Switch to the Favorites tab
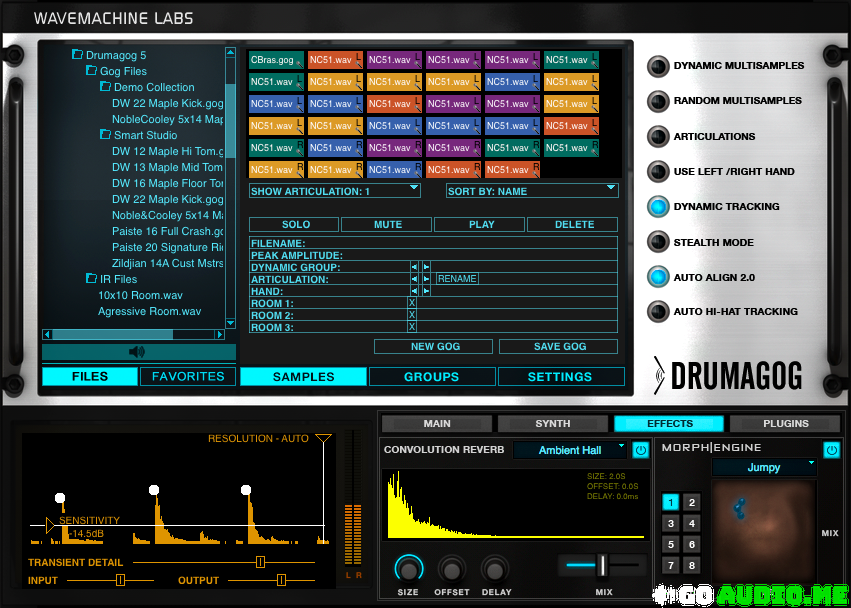Screen dimensions: 851x608 (x=188, y=376)
